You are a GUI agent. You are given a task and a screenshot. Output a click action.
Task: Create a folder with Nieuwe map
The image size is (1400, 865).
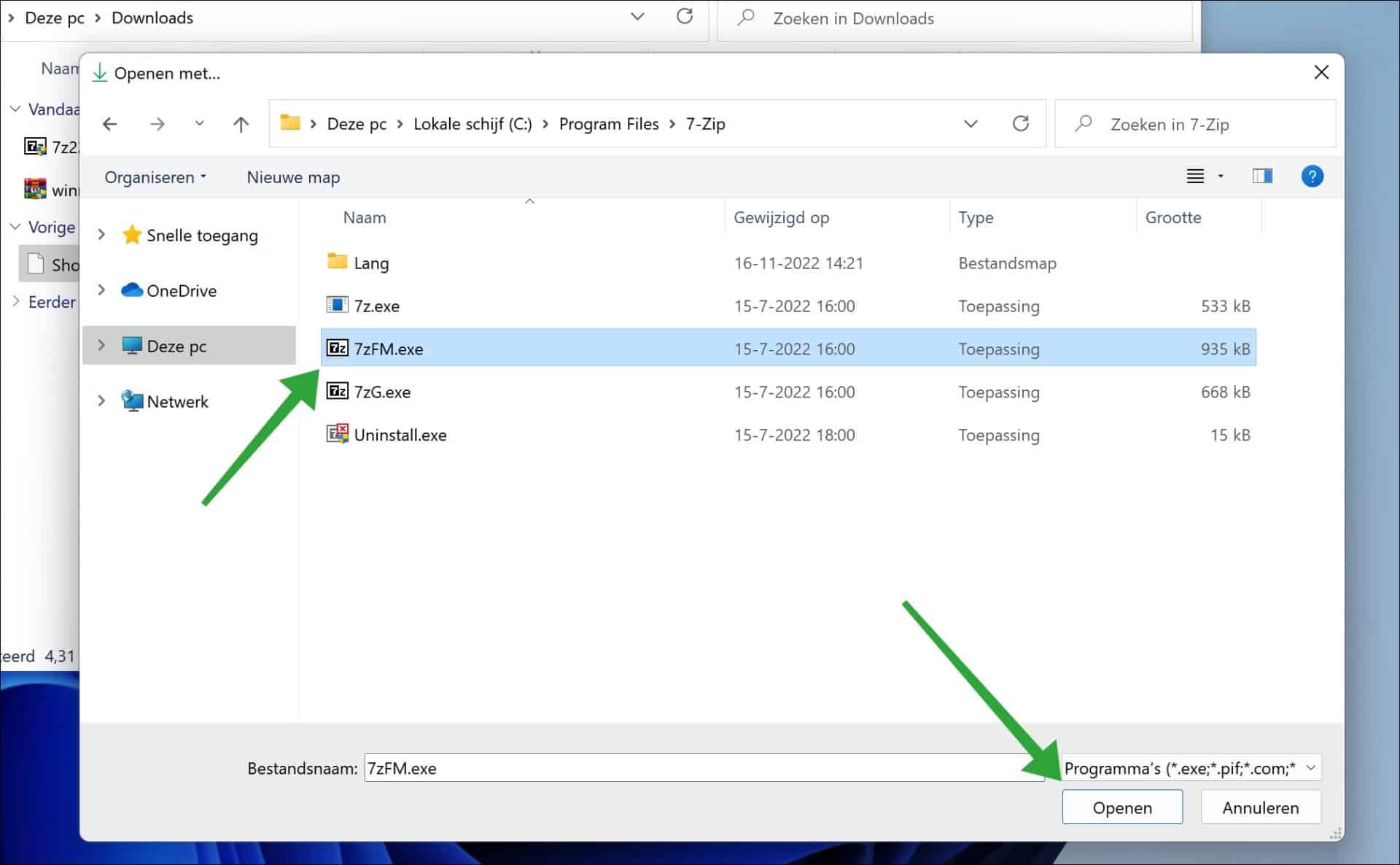coord(292,177)
